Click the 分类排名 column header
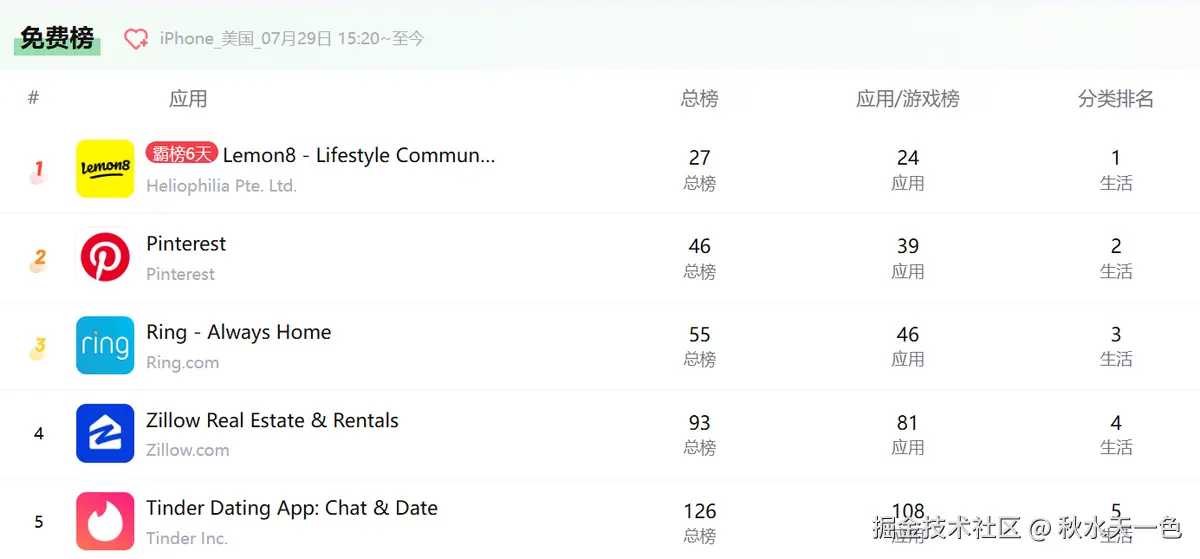The width and height of the screenshot is (1200, 559). tap(1115, 98)
